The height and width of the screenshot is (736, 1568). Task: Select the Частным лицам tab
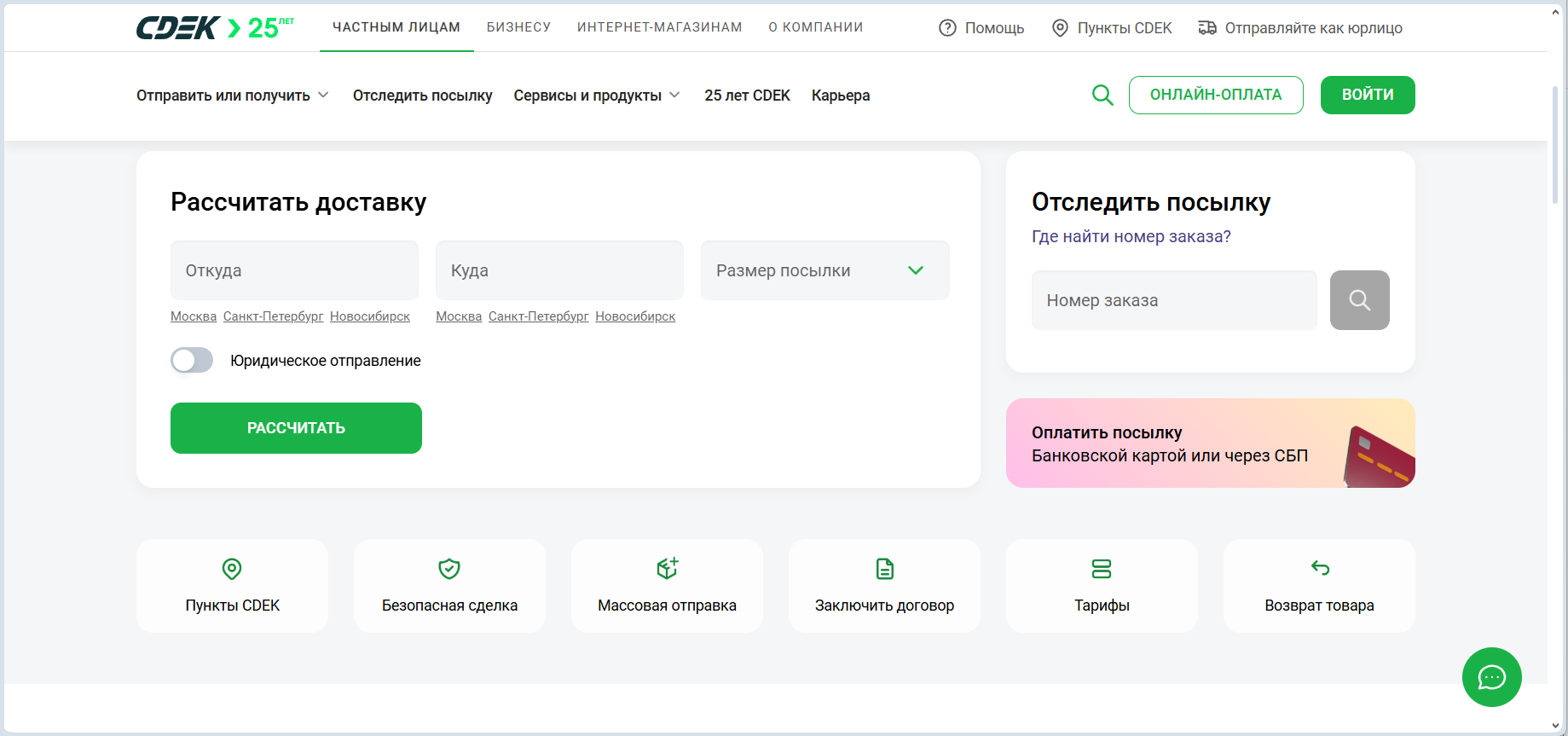tap(396, 27)
